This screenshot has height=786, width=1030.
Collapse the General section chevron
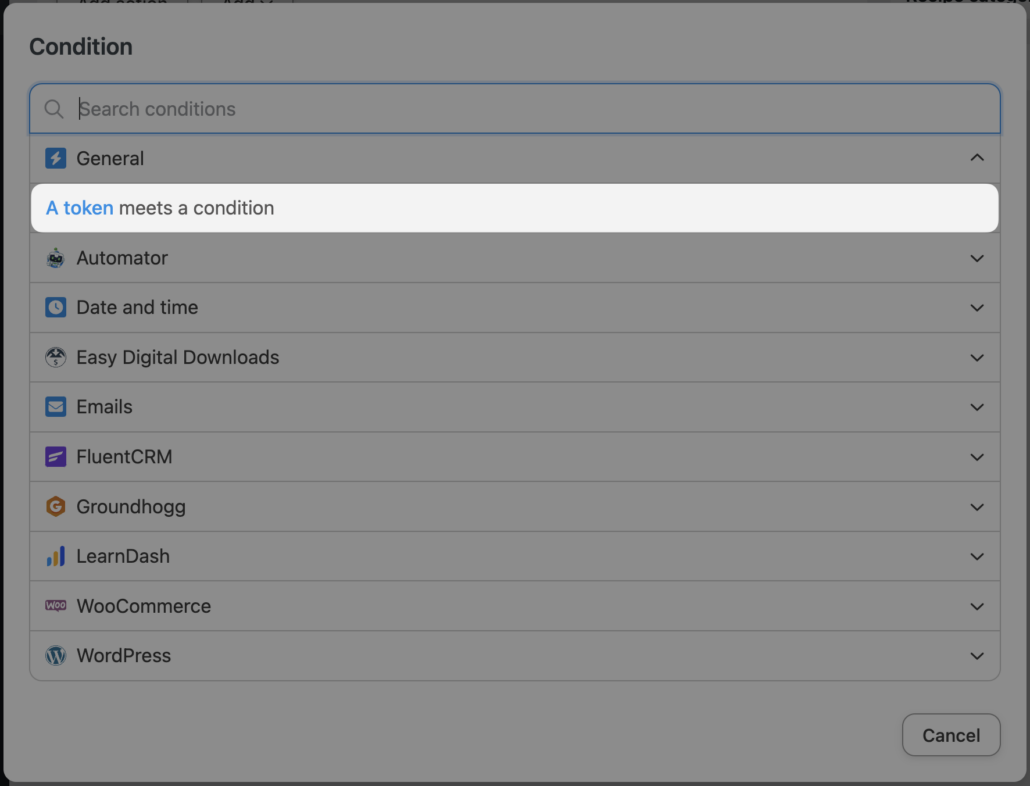(x=977, y=158)
